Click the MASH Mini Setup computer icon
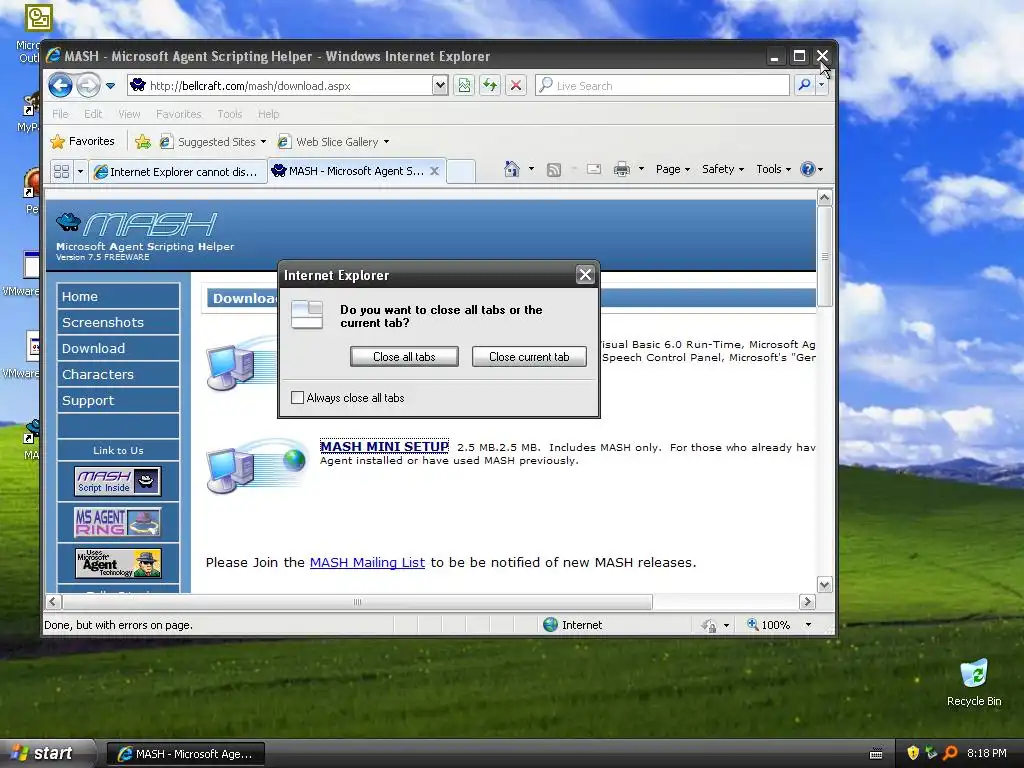The image size is (1024, 768). point(257,468)
